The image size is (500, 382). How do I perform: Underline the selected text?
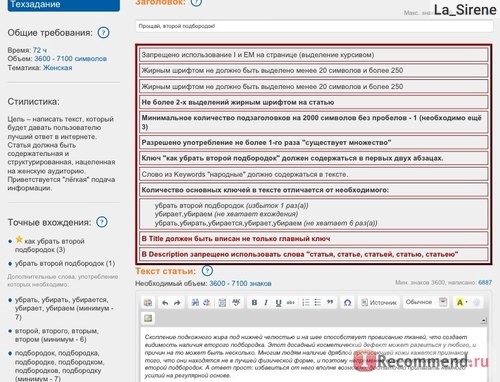pyautogui.click(x=278, y=302)
